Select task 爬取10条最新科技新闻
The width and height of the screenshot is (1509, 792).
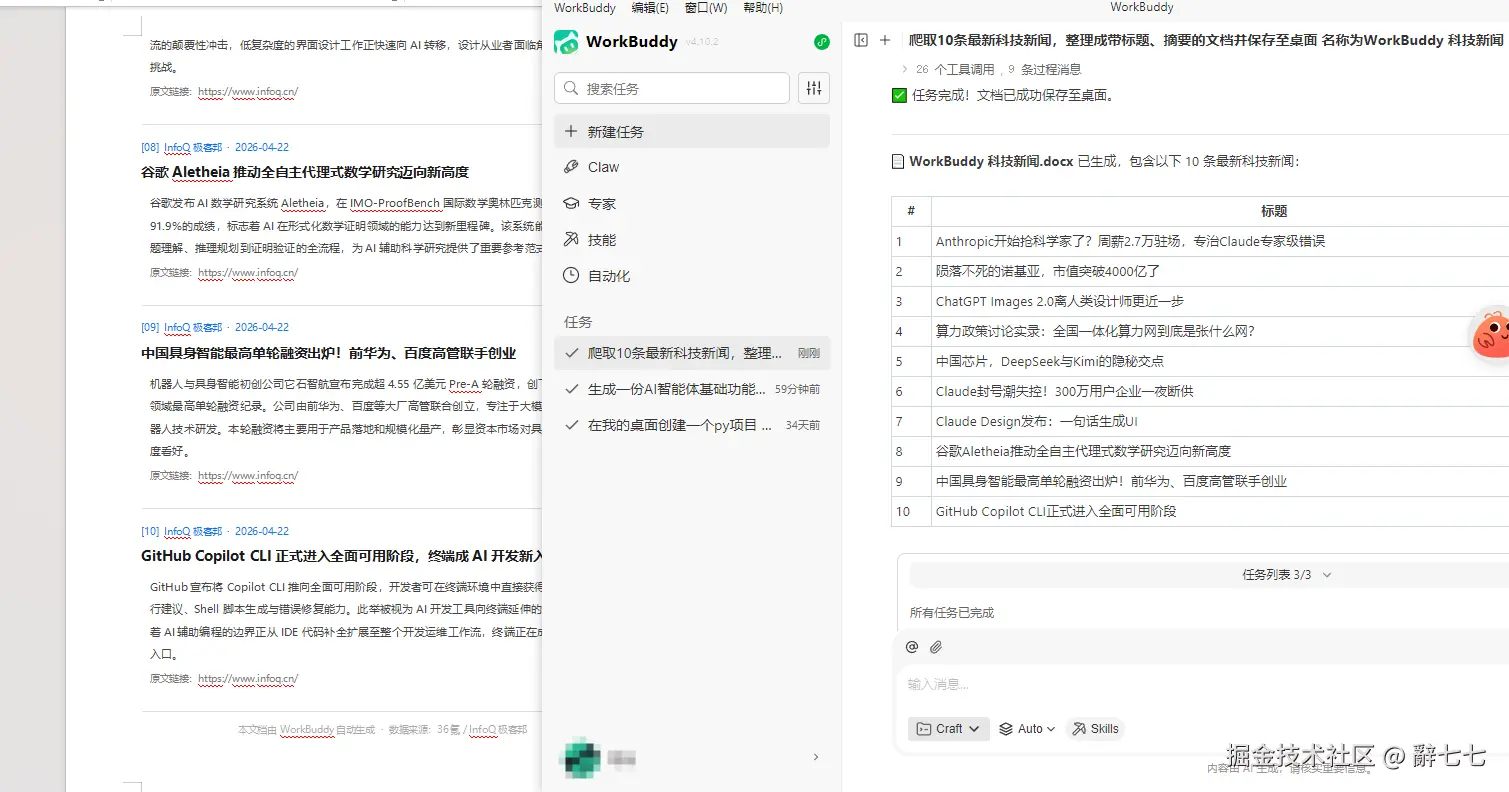tap(692, 353)
